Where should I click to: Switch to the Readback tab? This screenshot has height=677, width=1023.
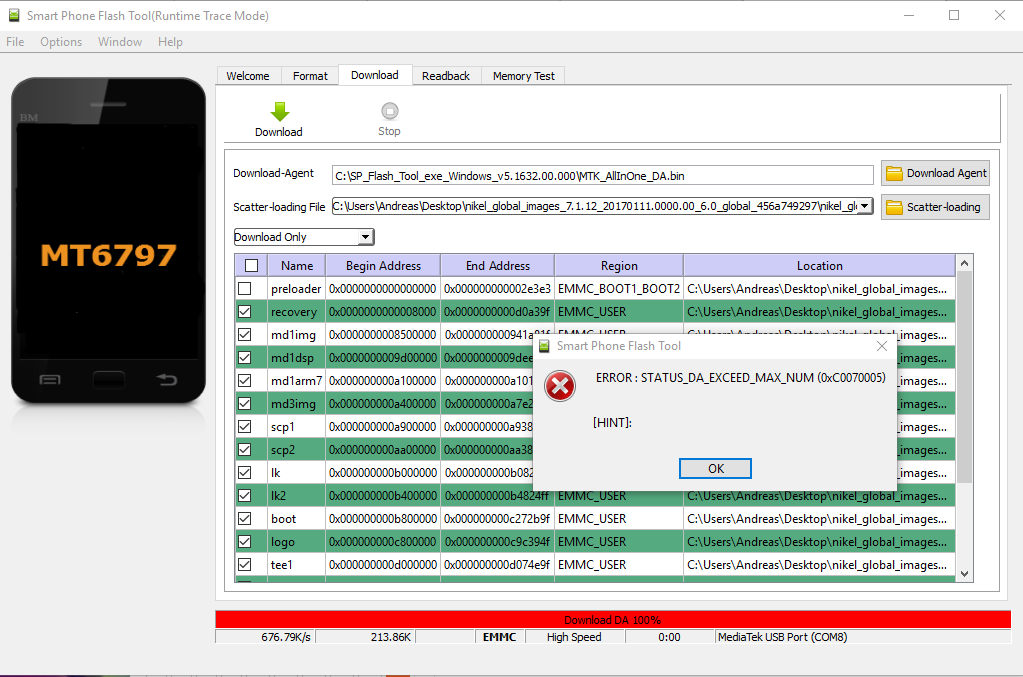(445, 76)
